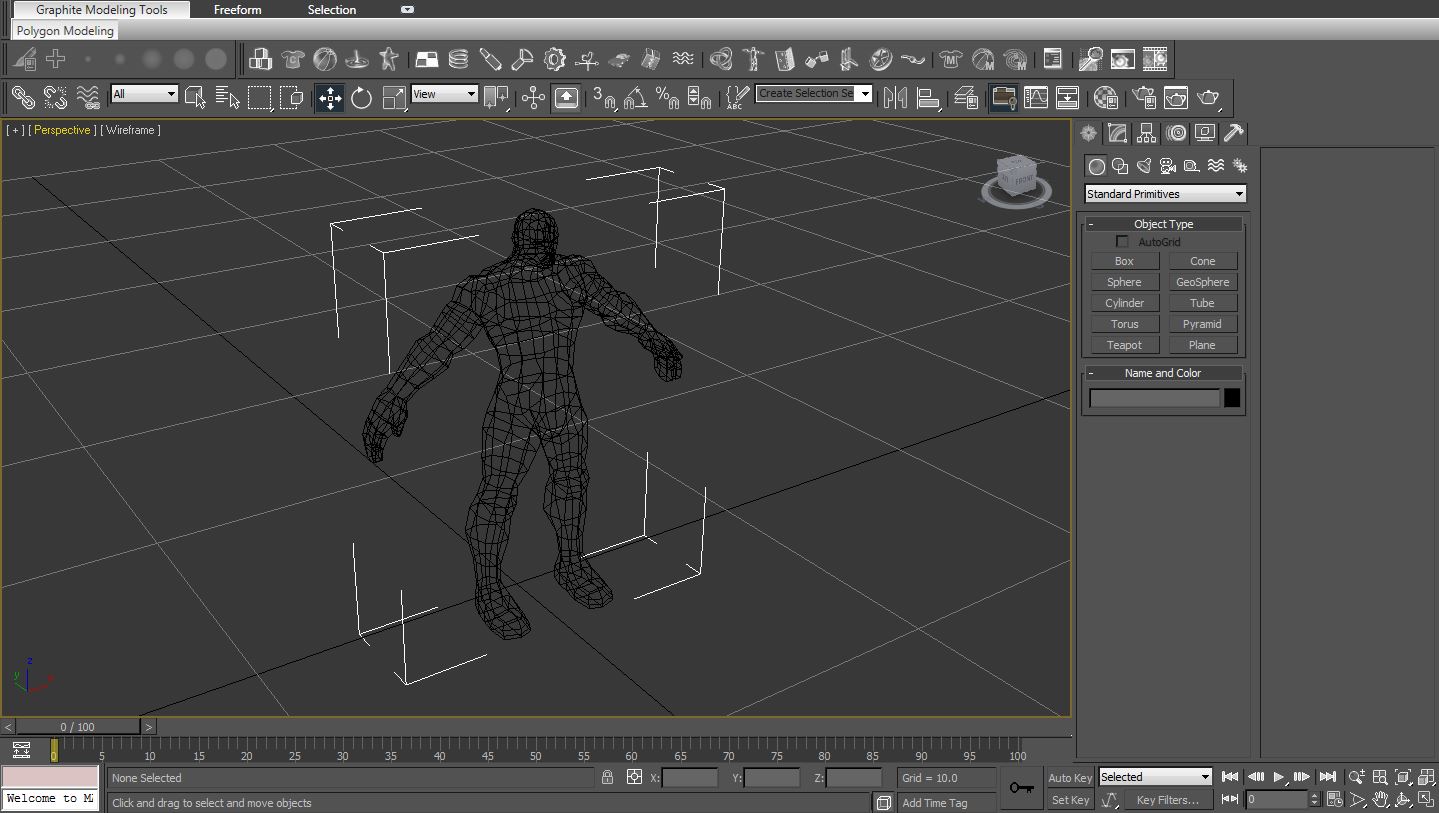Open the Select by Name list

click(228, 97)
